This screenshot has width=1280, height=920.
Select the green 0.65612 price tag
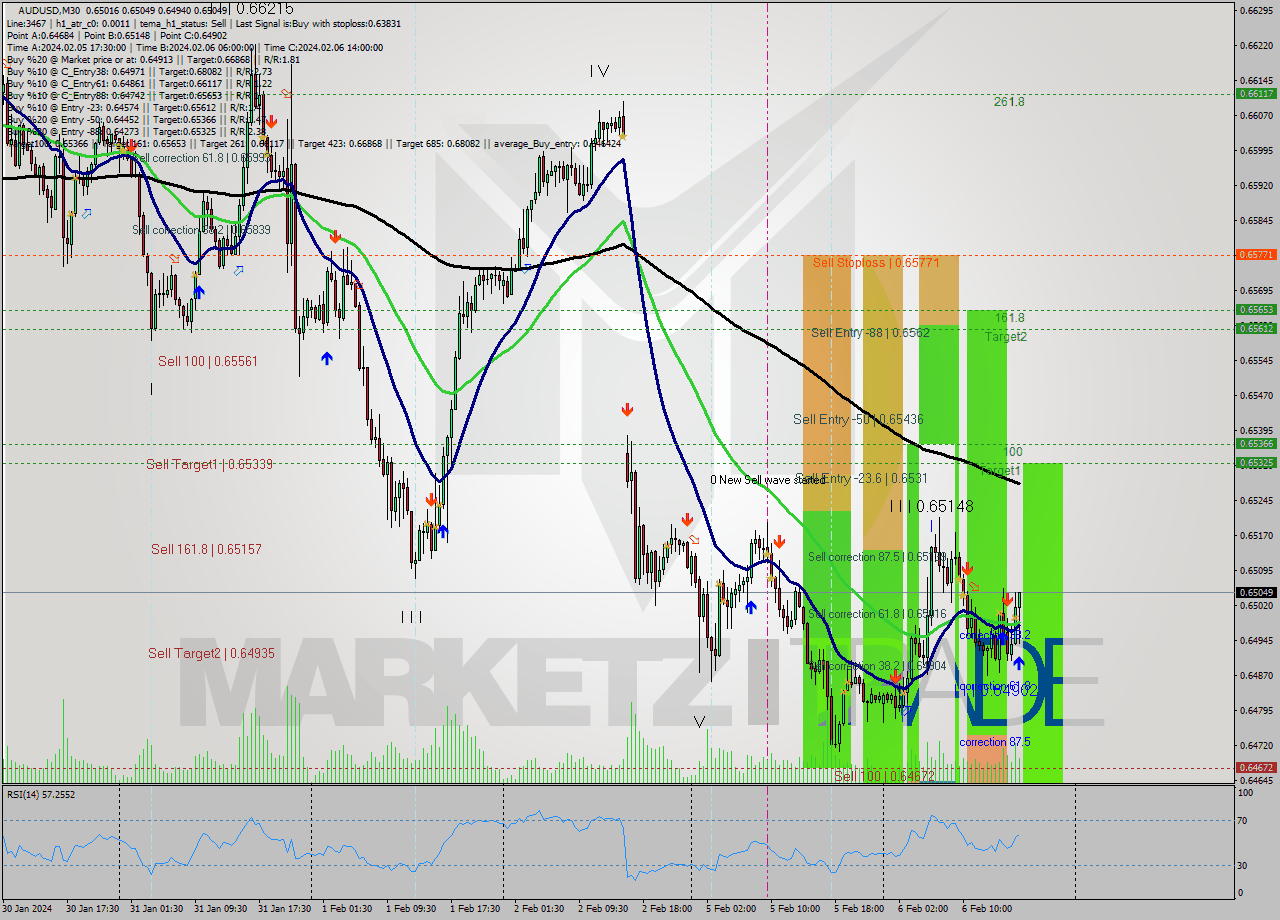point(1256,328)
